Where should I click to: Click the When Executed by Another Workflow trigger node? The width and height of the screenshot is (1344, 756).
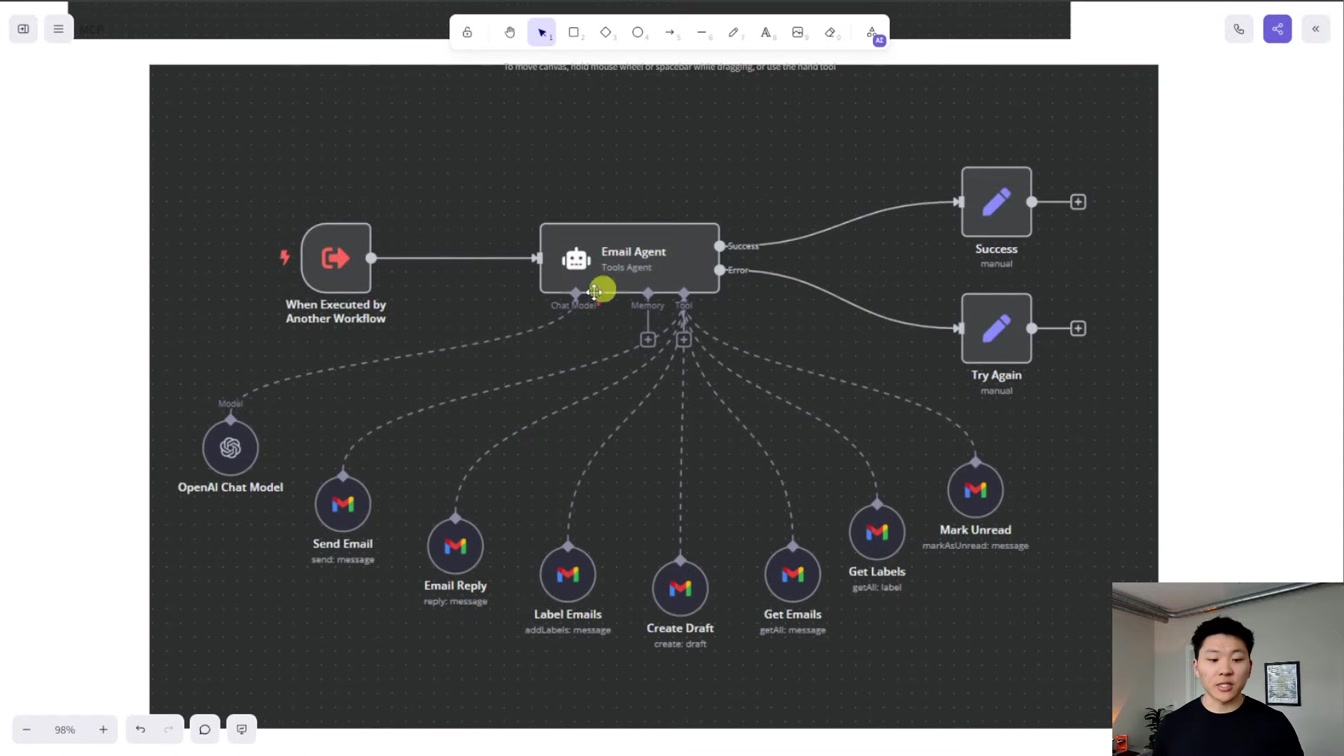[336, 258]
